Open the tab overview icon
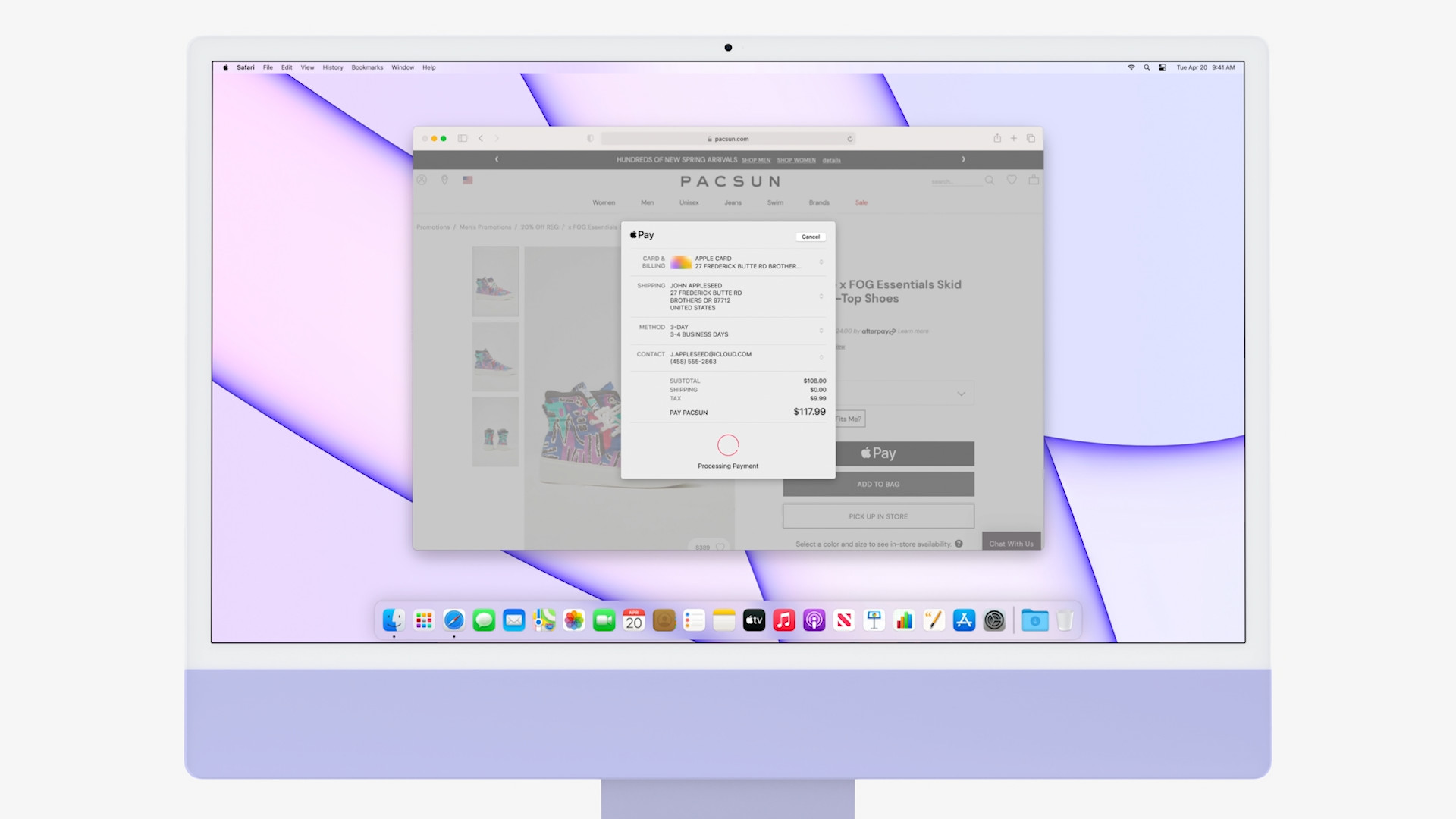The width and height of the screenshot is (1456, 819). 1031,138
